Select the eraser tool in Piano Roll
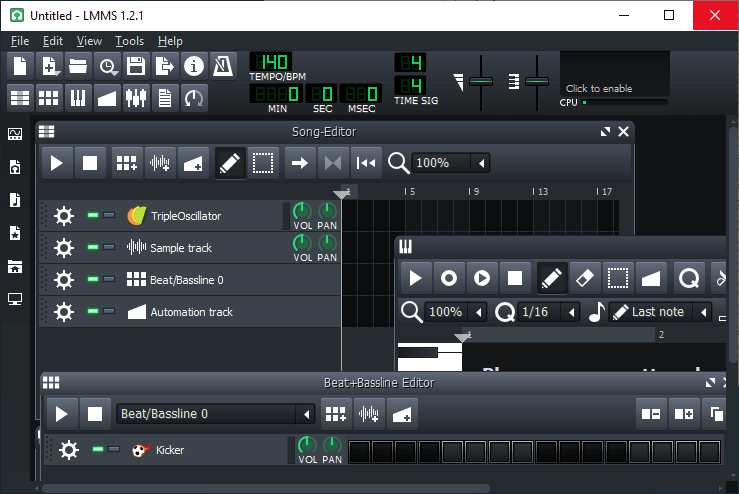The image size is (739, 494). click(584, 278)
